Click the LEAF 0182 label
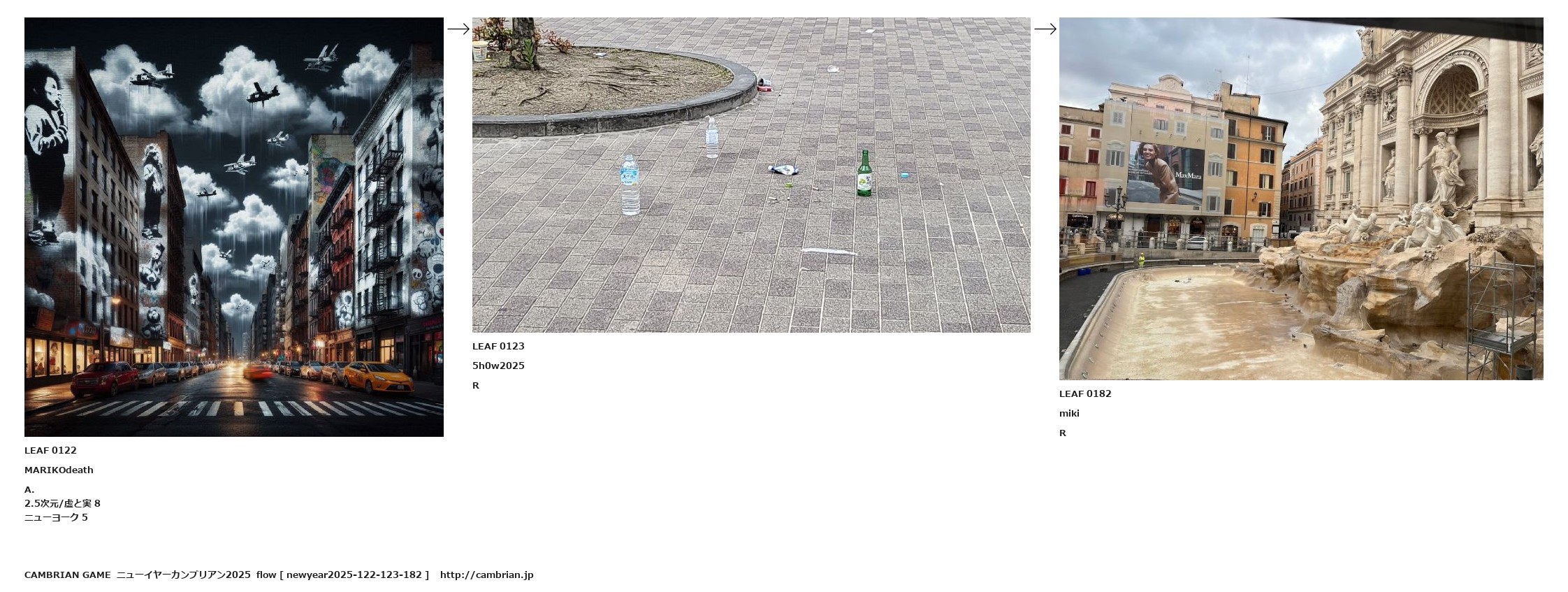The width and height of the screenshot is (1568, 592). [x=1085, y=394]
